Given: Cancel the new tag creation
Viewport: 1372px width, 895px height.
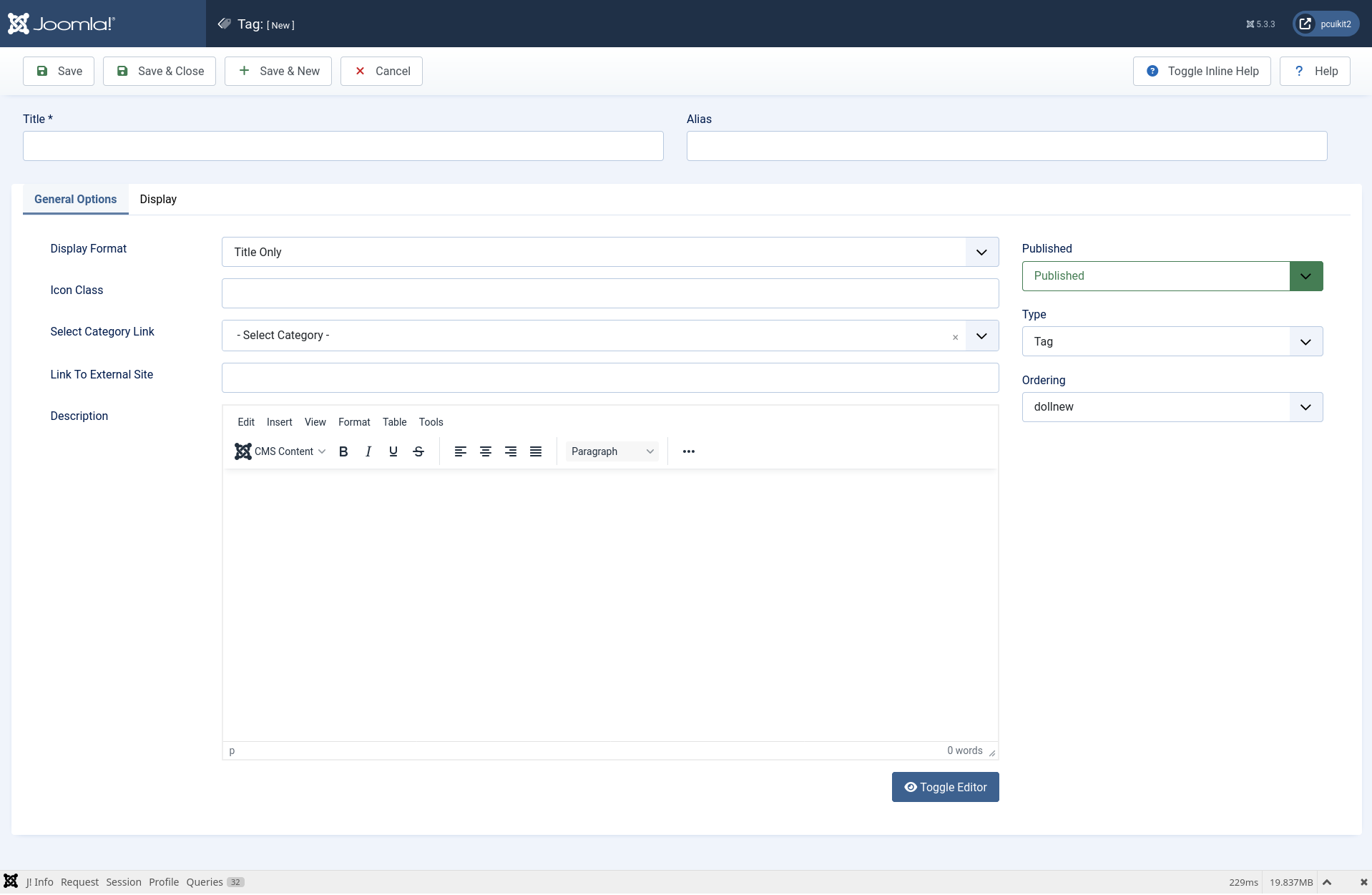Looking at the screenshot, I should click(x=381, y=72).
